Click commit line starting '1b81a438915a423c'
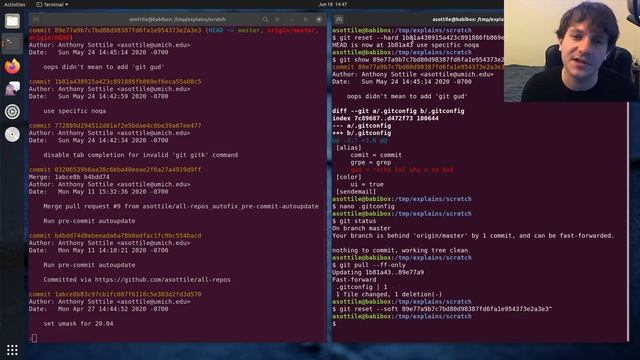This screenshot has height=360, width=640. click(115, 82)
